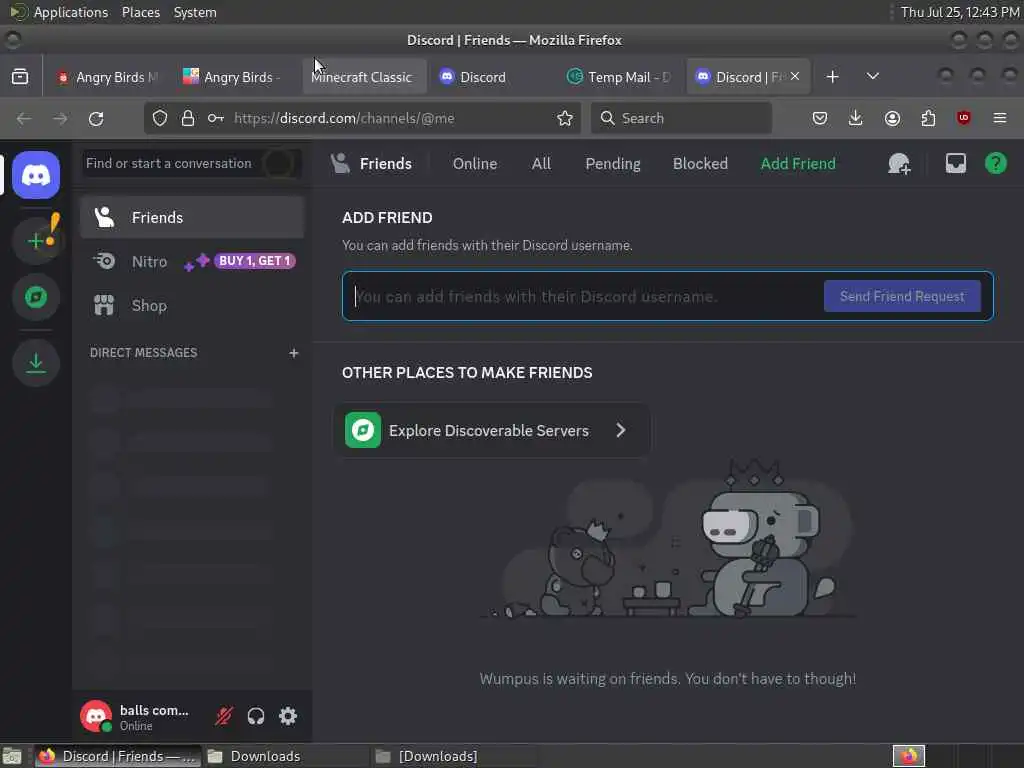Switch to Minecraft Classic tab

pyautogui.click(x=364, y=77)
